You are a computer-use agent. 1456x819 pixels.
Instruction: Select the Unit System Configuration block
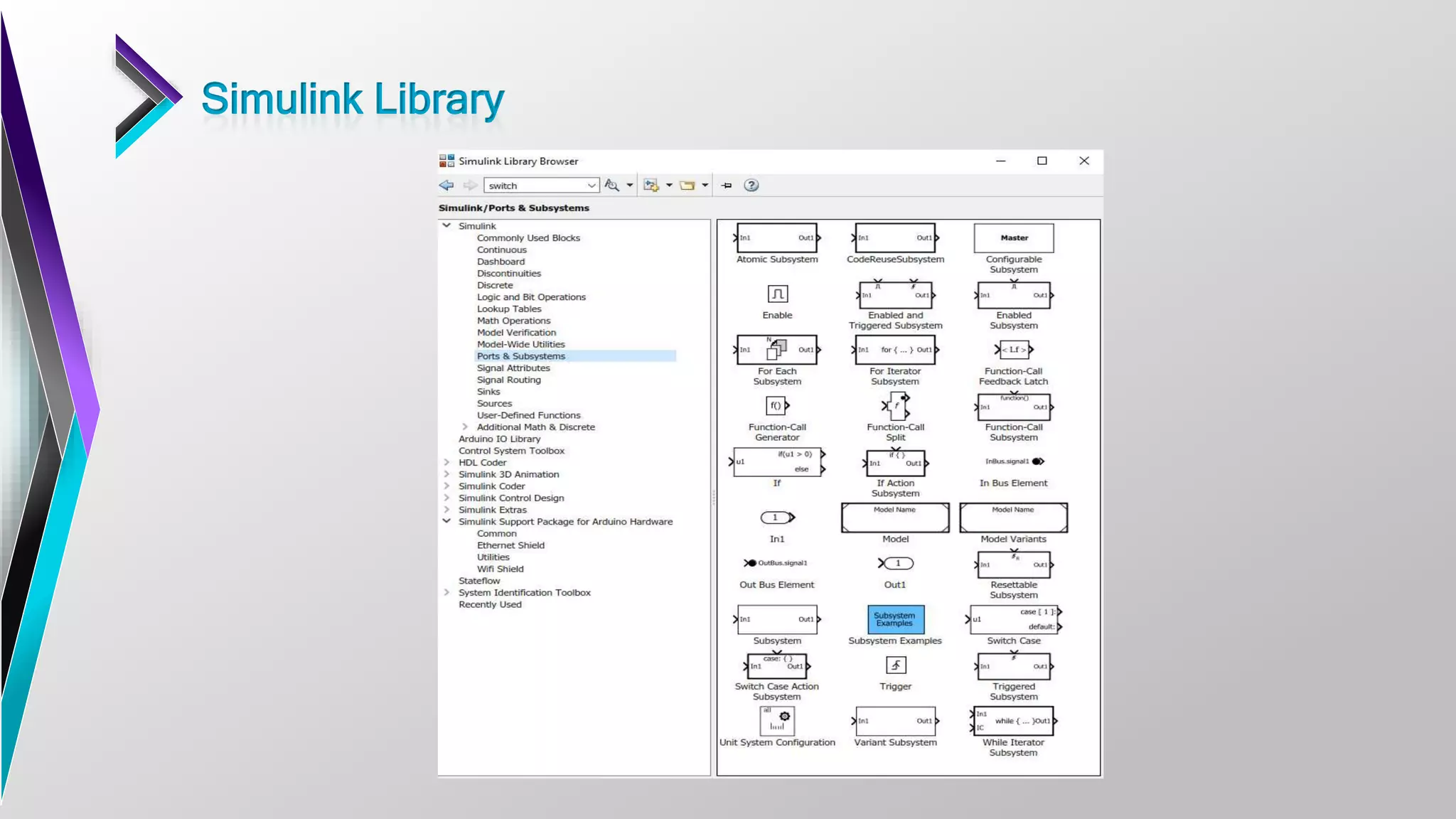777,721
